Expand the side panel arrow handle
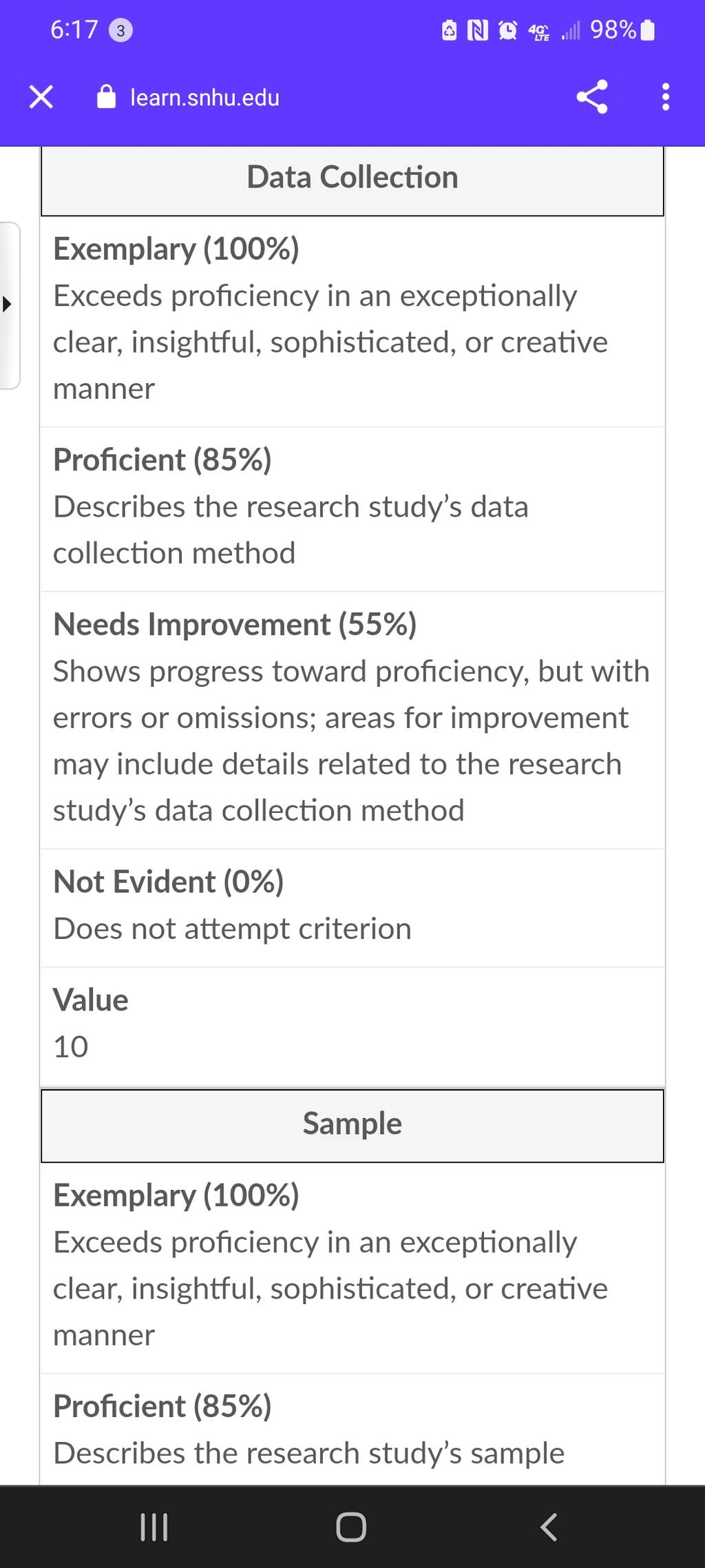705x1568 pixels. pyautogui.click(x=9, y=305)
